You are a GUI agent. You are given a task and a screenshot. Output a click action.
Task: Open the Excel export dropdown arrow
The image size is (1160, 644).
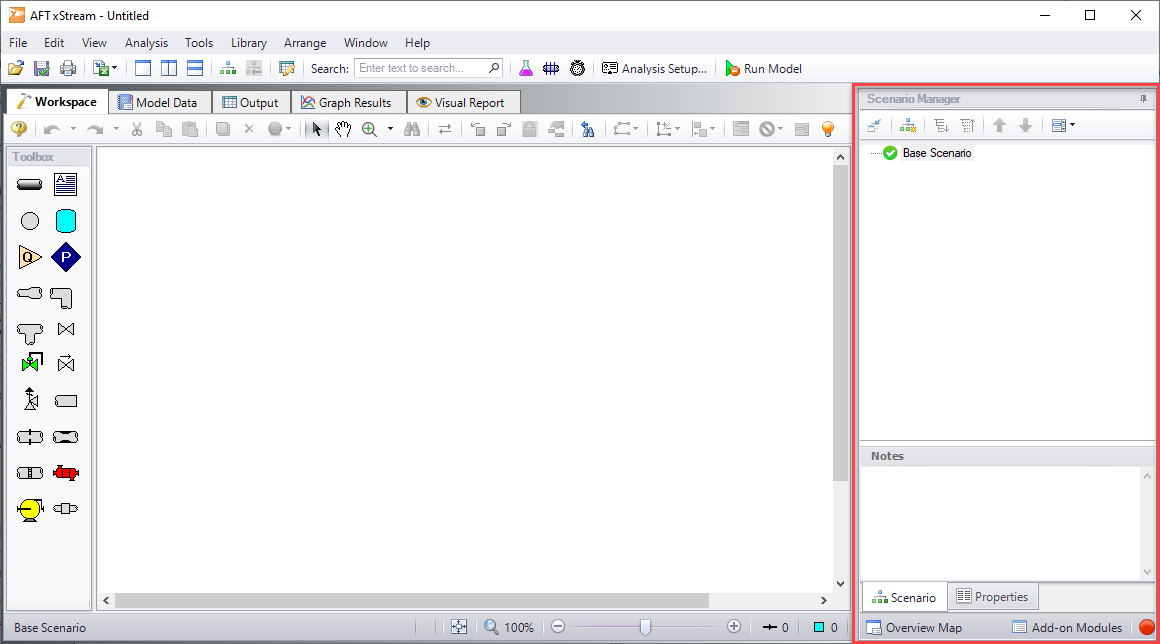click(115, 69)
